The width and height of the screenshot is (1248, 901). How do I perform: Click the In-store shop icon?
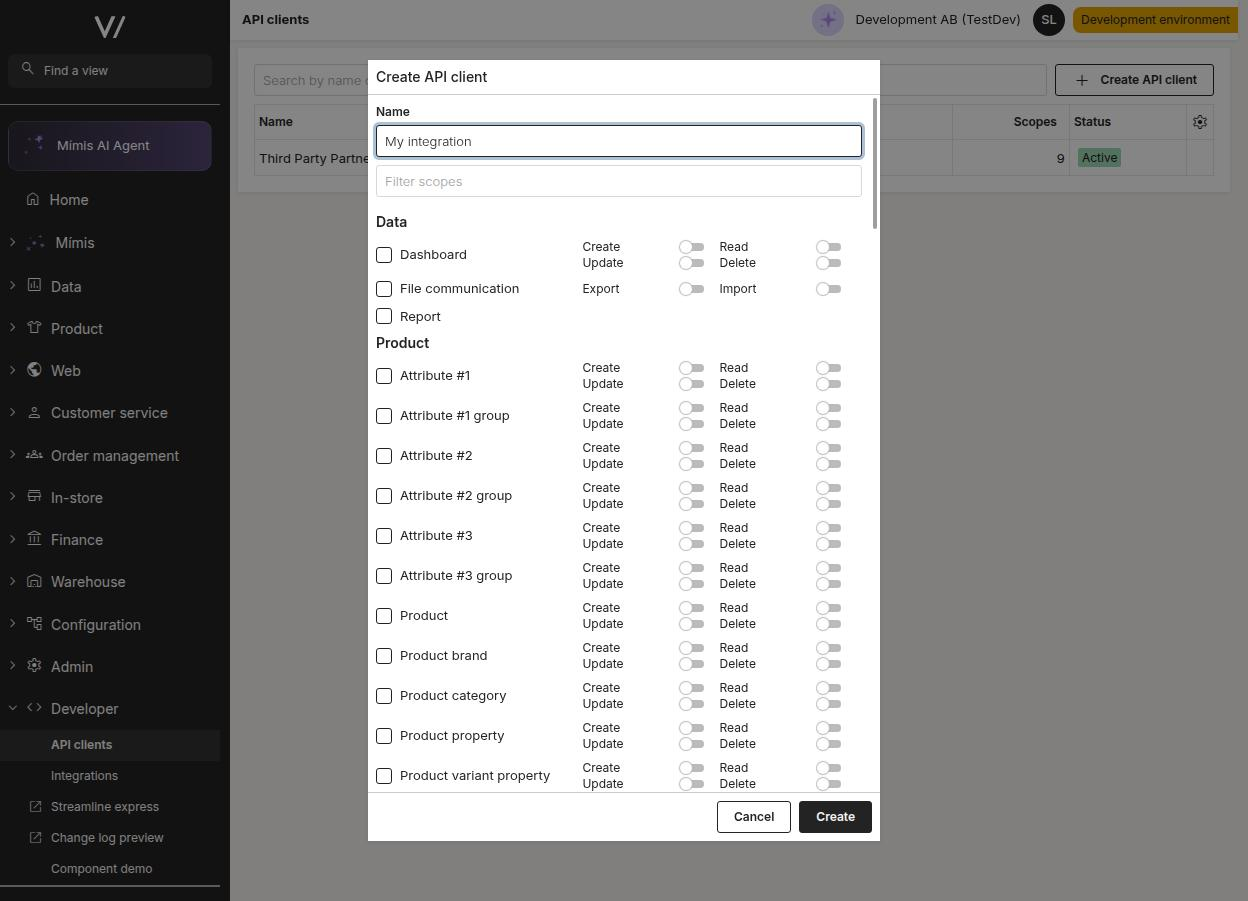[x=34, y=496]
